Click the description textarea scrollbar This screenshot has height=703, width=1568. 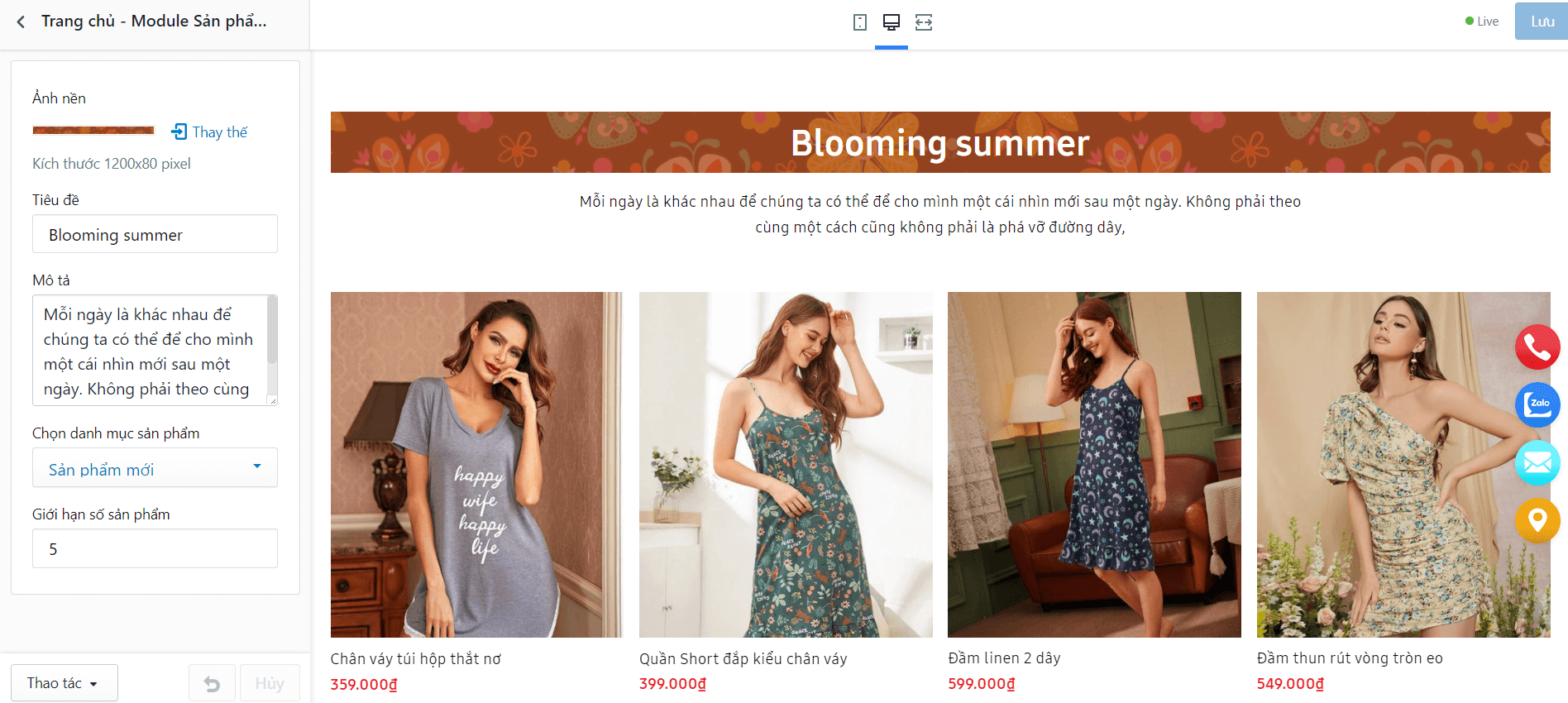(272, 331)
